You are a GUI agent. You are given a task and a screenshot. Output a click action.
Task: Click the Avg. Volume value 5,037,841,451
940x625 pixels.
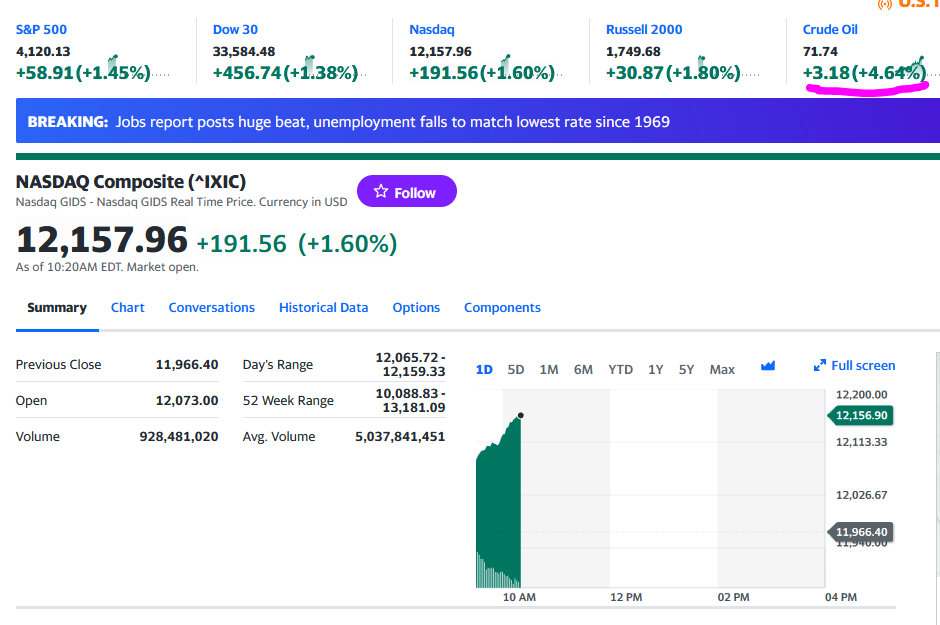(x=400, y=436)
